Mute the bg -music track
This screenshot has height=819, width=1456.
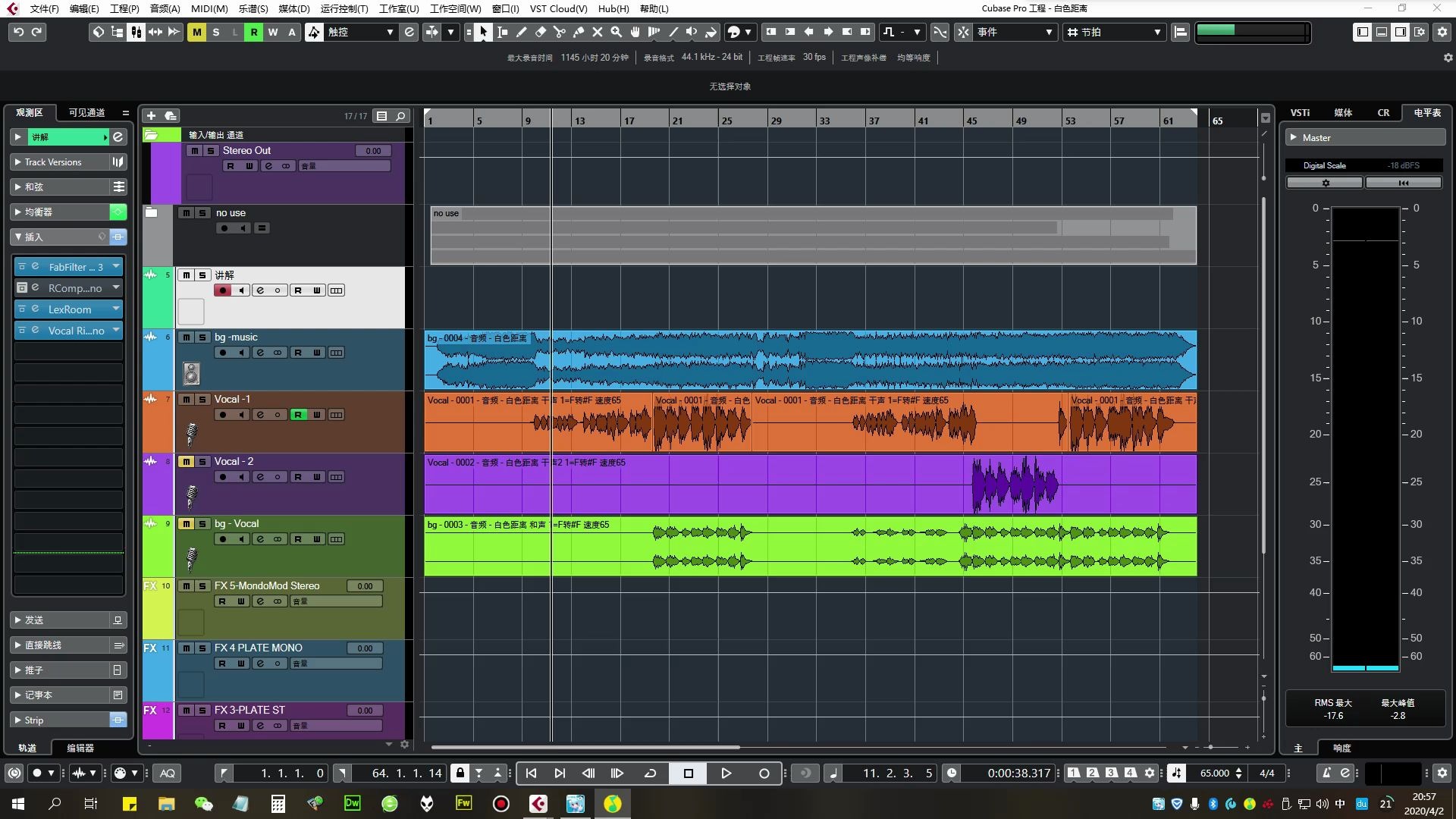187,337
